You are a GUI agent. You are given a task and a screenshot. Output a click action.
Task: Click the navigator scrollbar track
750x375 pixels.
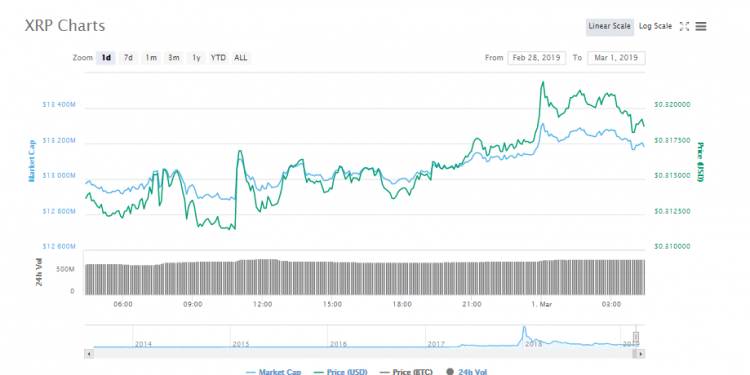364,353
